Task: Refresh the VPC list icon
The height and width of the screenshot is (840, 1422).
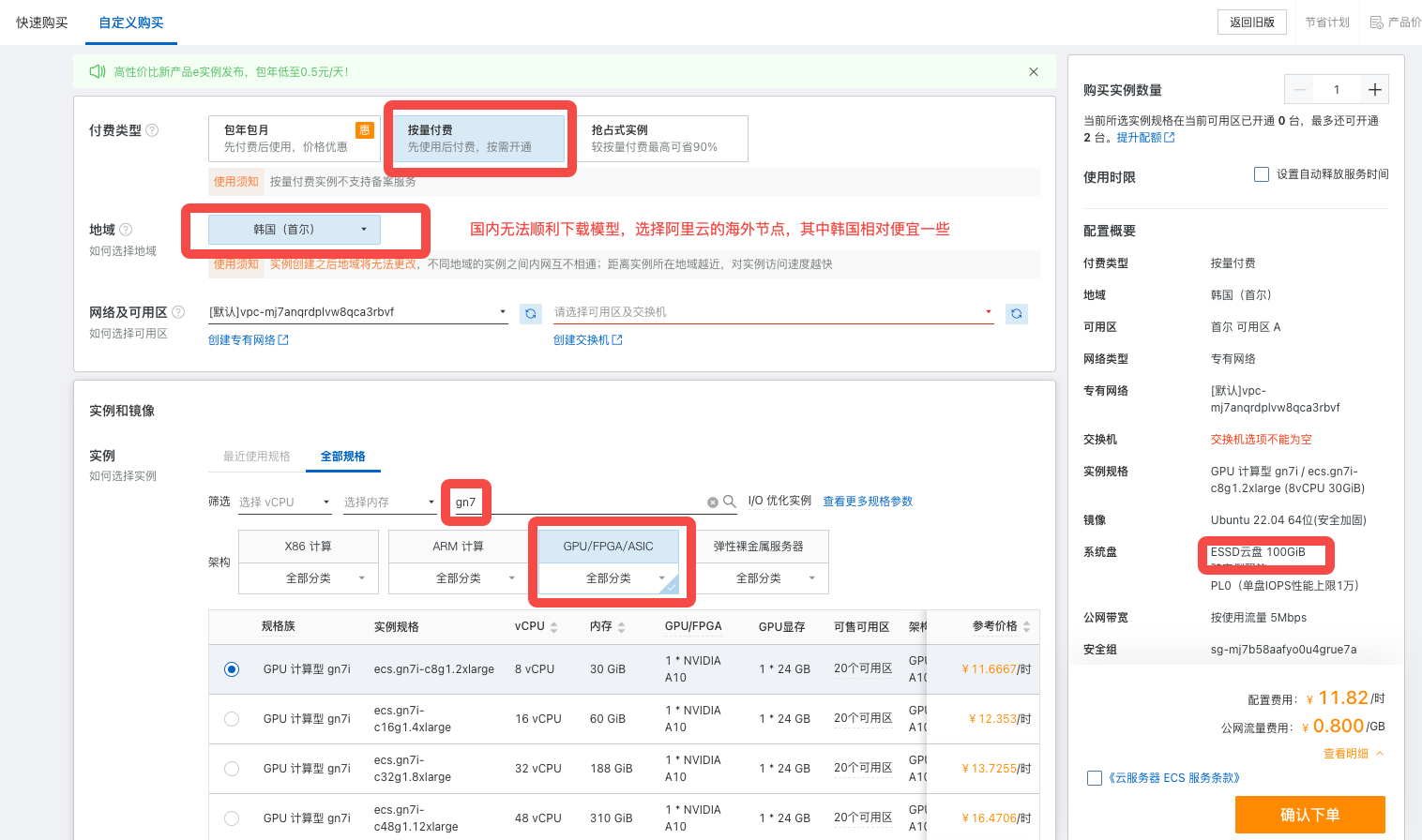Action: pos(531,313)
